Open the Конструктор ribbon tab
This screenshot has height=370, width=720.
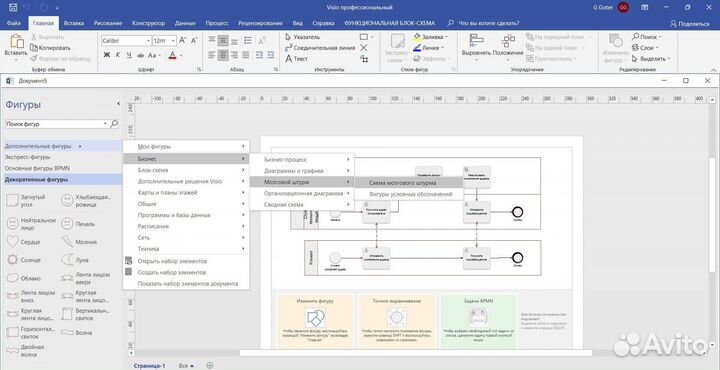click(148, 23)
